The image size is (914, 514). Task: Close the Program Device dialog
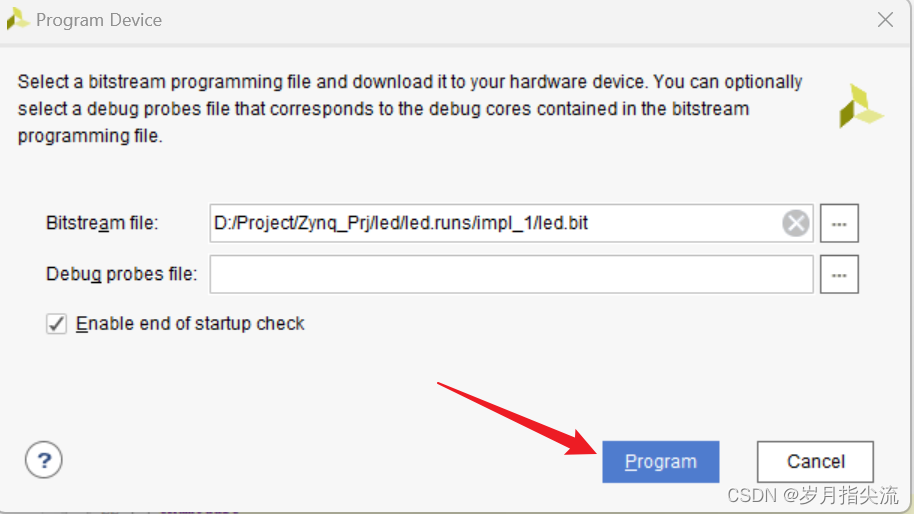885,19
